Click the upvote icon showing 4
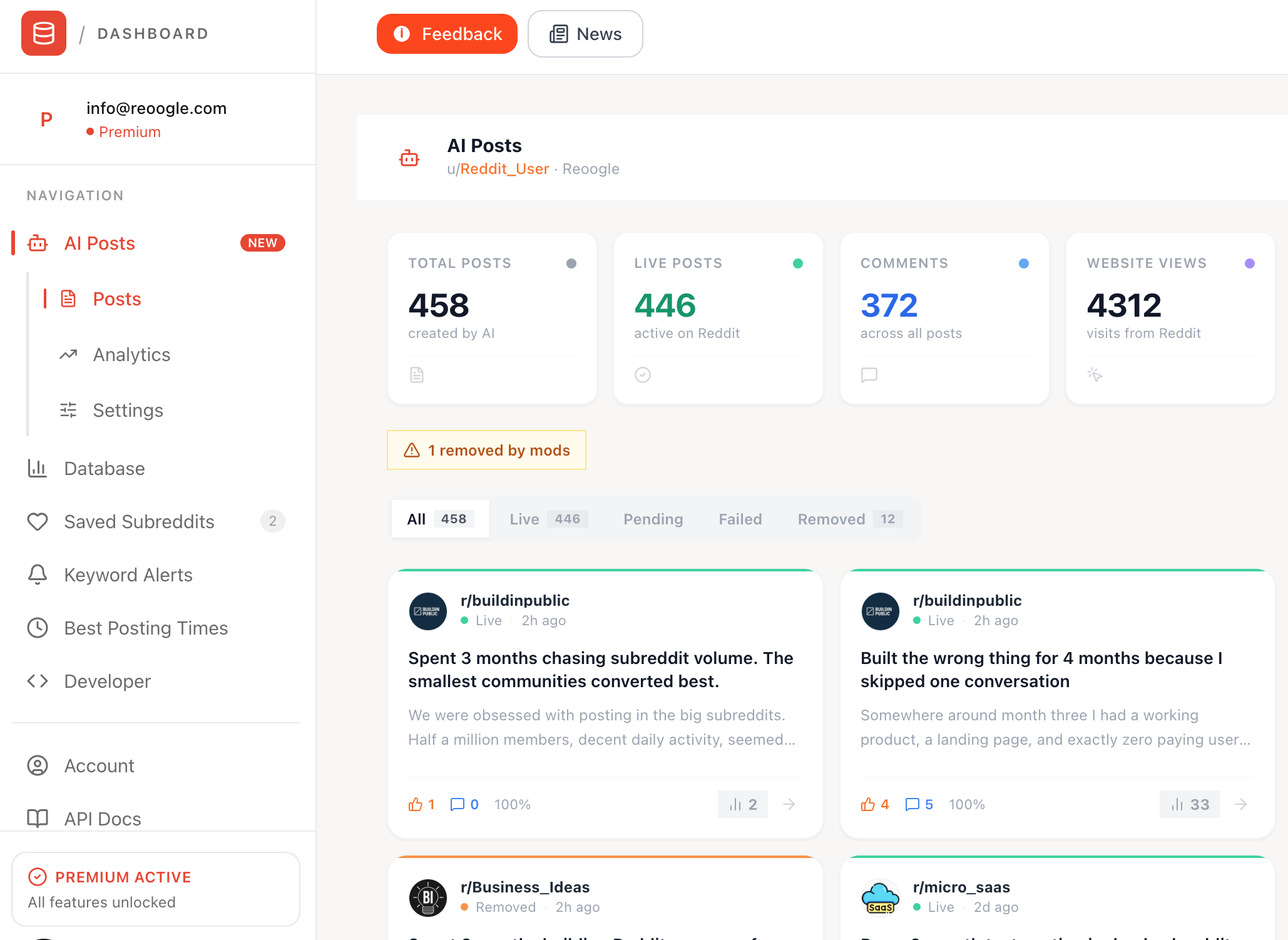 coord(868,804)
